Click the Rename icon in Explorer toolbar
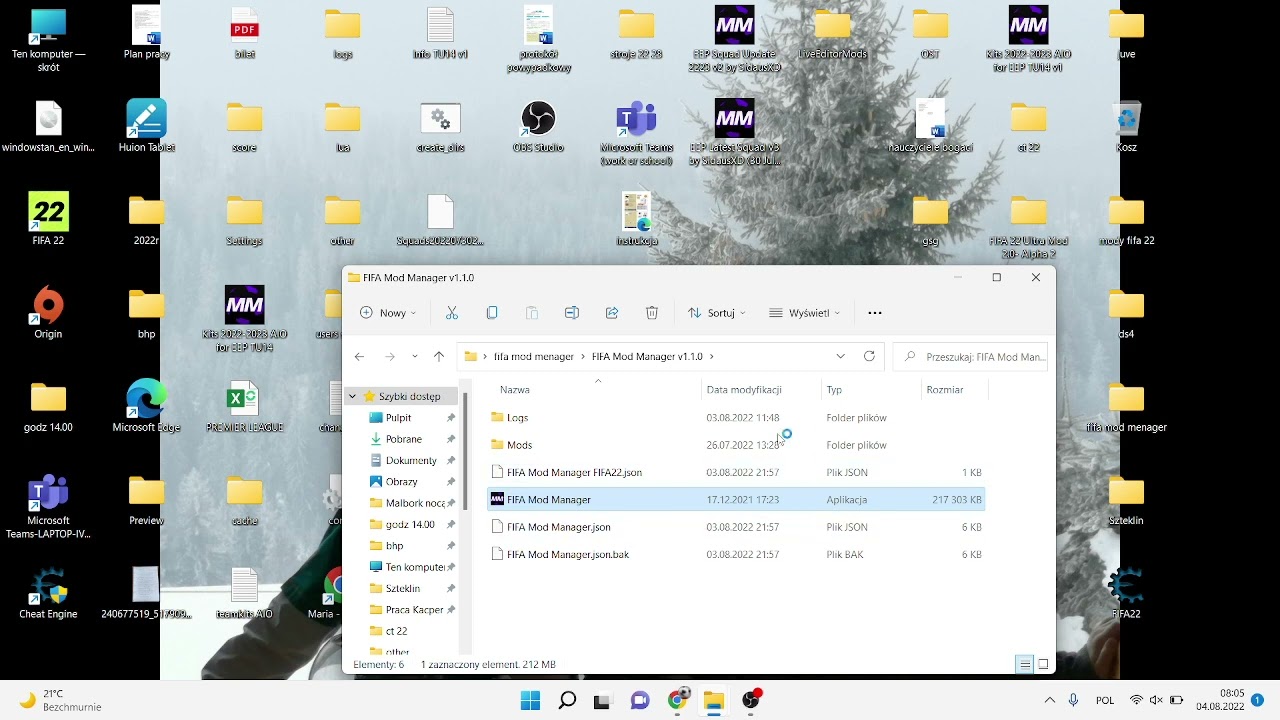This screenshot has width=1280, height=720. (x=572, y=313)
